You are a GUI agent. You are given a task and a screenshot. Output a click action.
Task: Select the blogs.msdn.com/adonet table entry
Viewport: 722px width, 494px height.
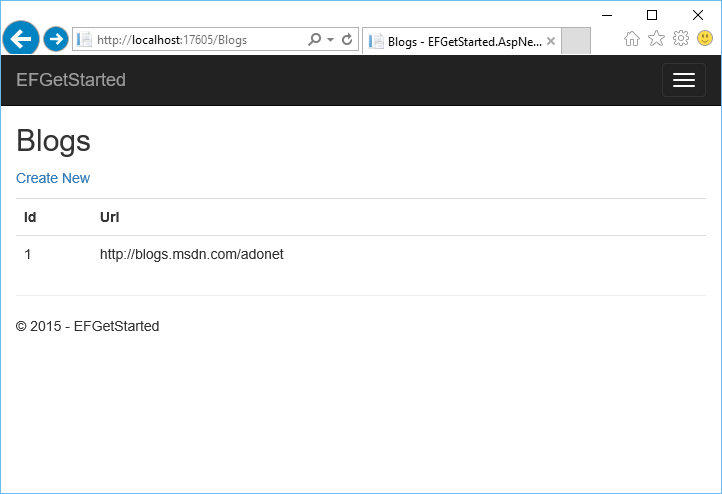(192, 254)
